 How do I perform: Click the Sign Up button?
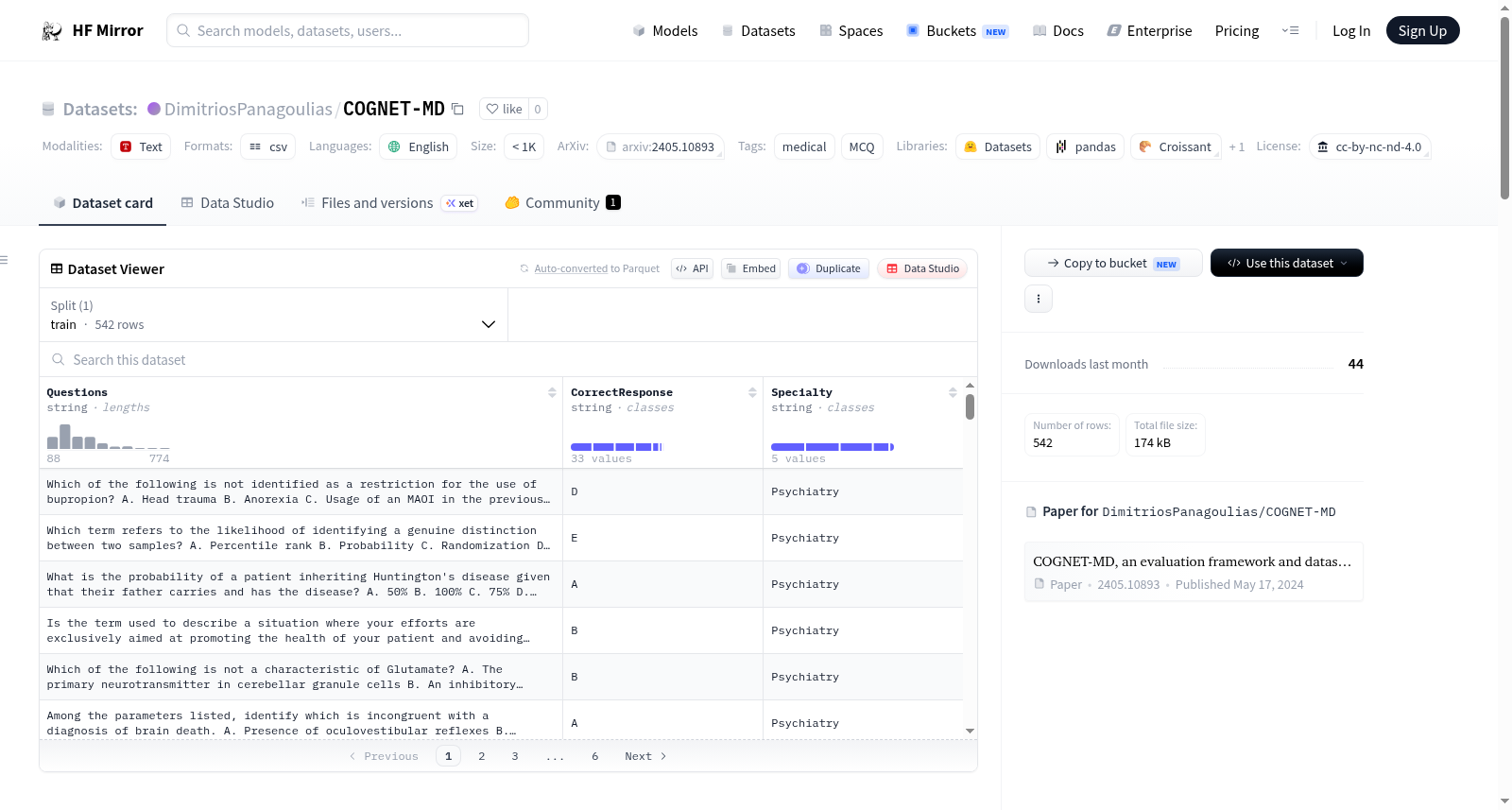[1422, 31]
